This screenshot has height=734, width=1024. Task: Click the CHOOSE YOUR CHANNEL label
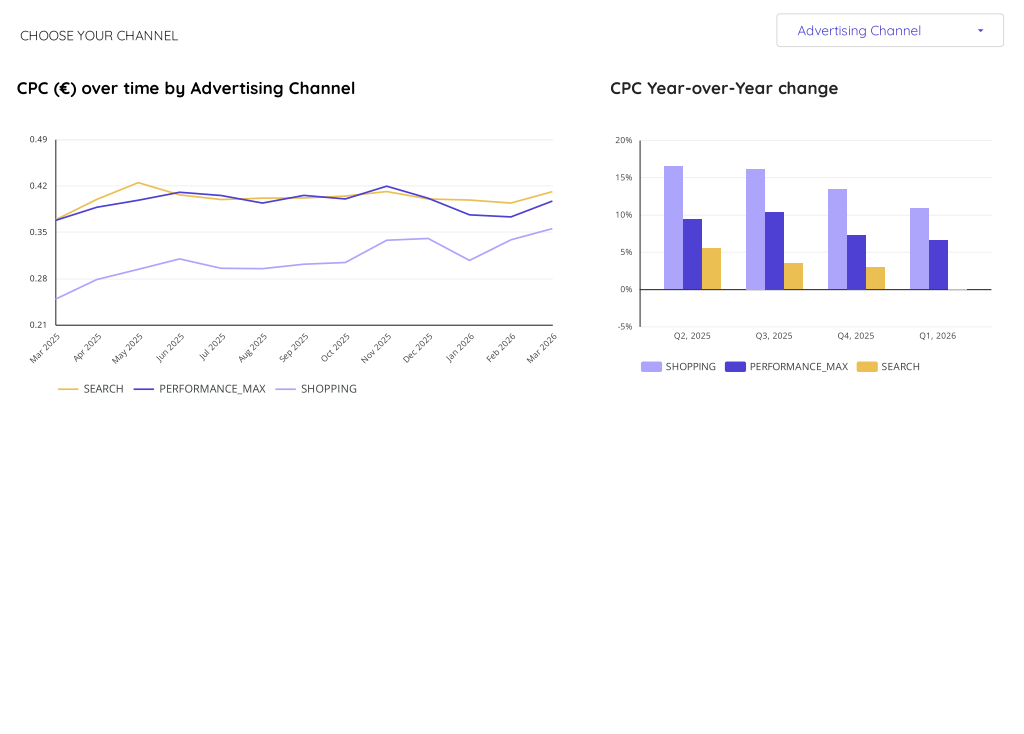point(98,35)
